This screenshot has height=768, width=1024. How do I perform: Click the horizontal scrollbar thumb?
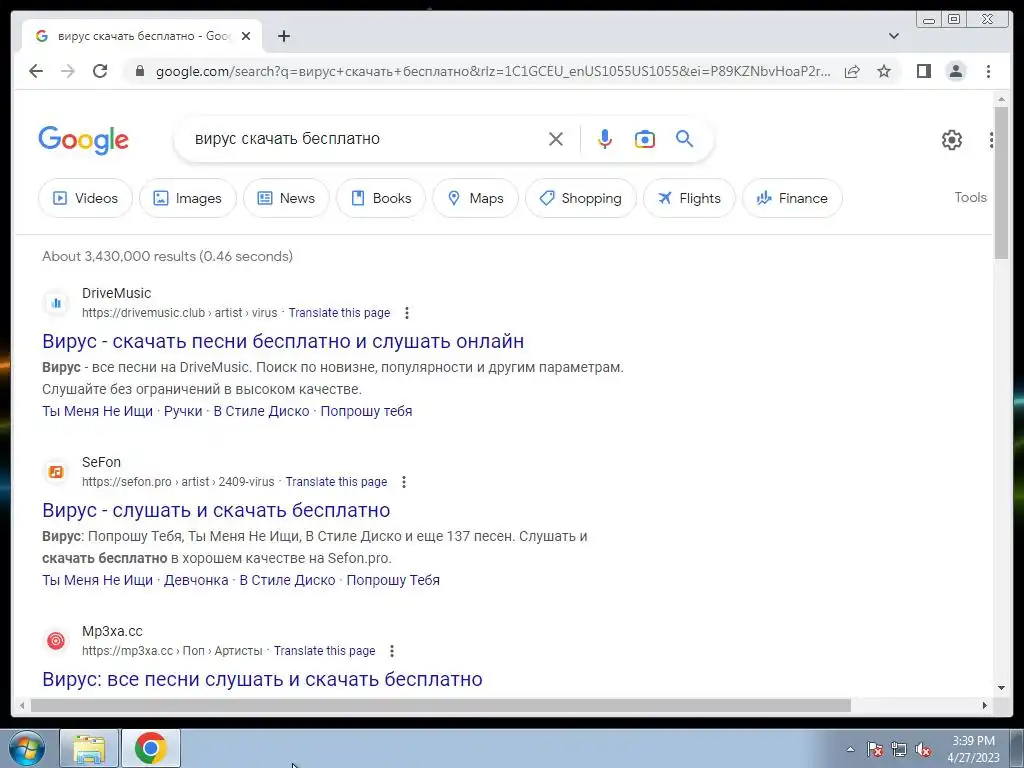click(x=441, y=705)
